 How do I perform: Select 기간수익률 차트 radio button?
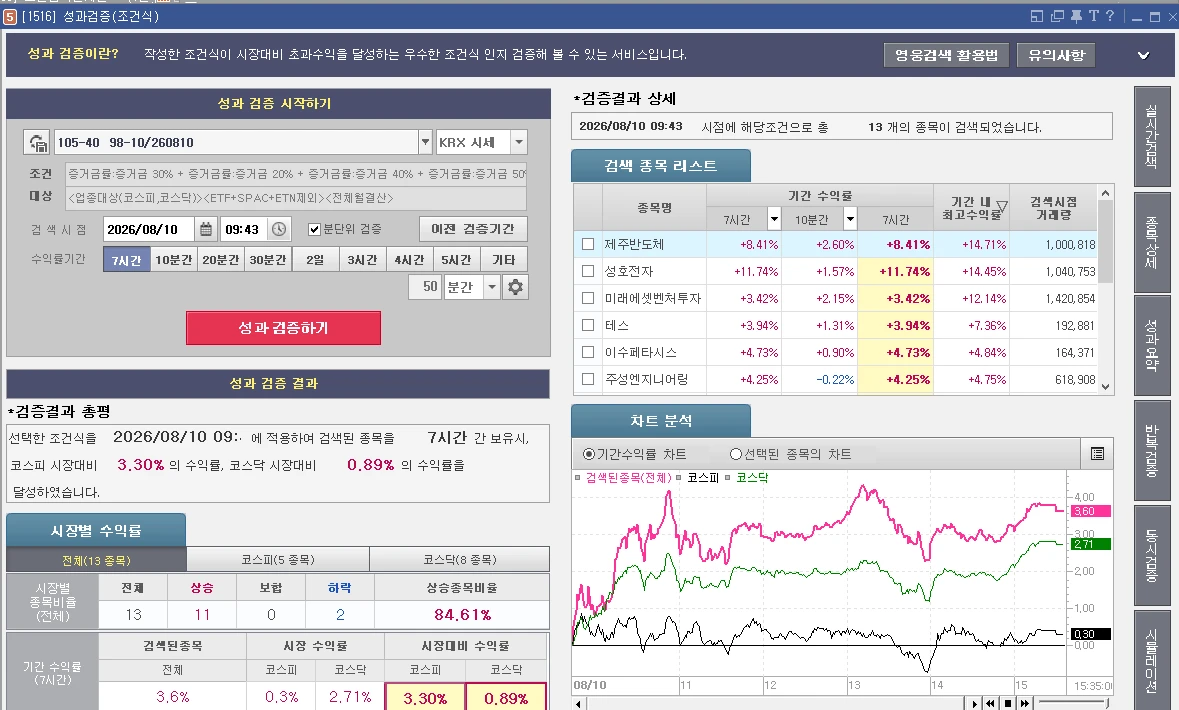coord(589,454)
